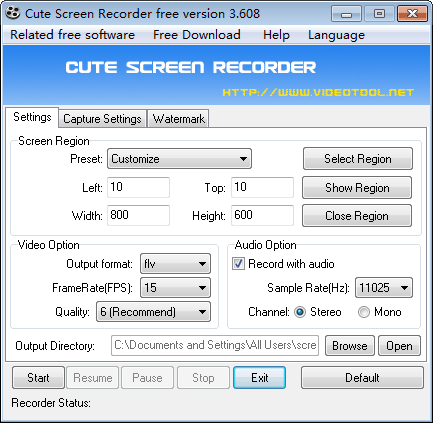Expand the Quality dropdown
433x423 pixels.
tap(153, 312)
